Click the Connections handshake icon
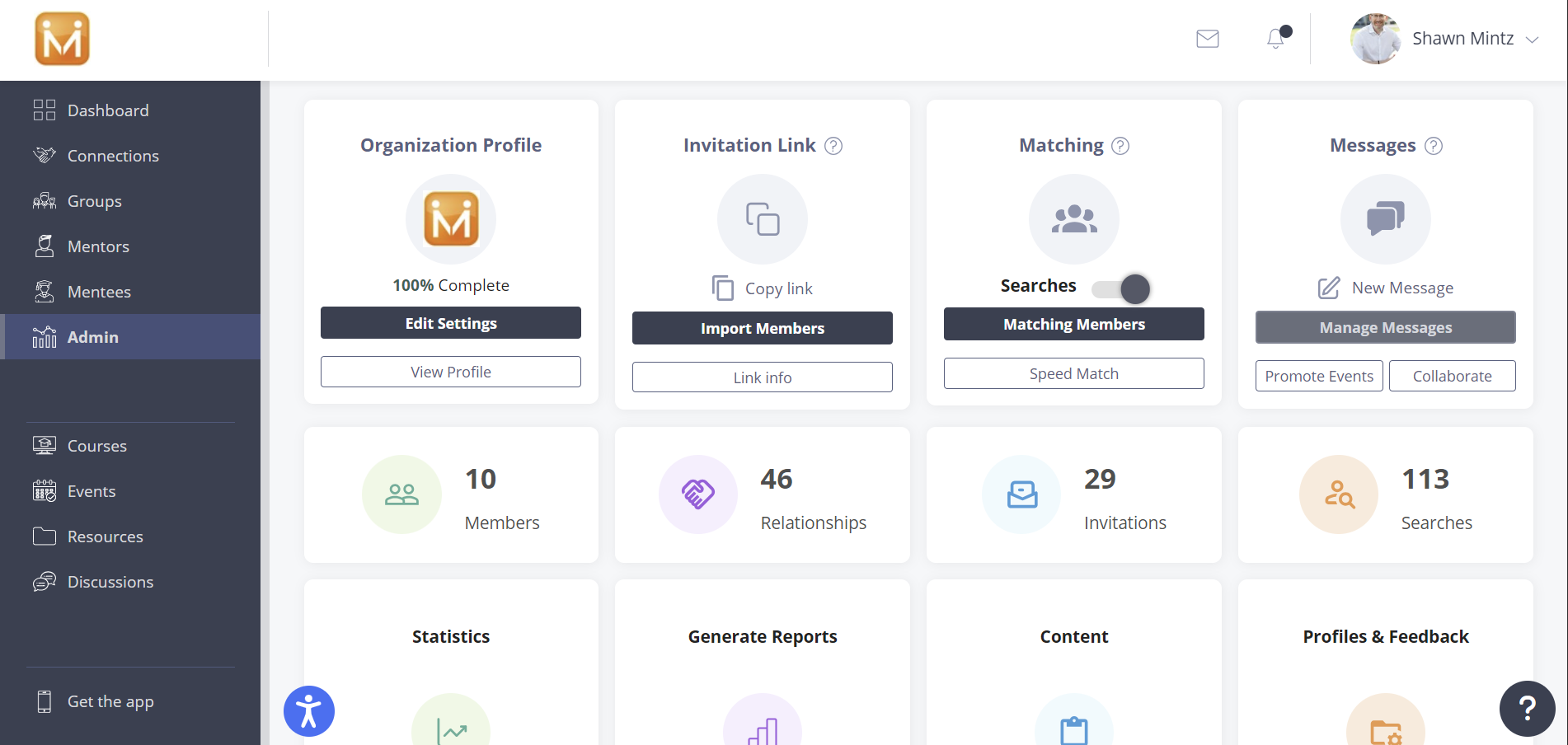 click(45, 155)
